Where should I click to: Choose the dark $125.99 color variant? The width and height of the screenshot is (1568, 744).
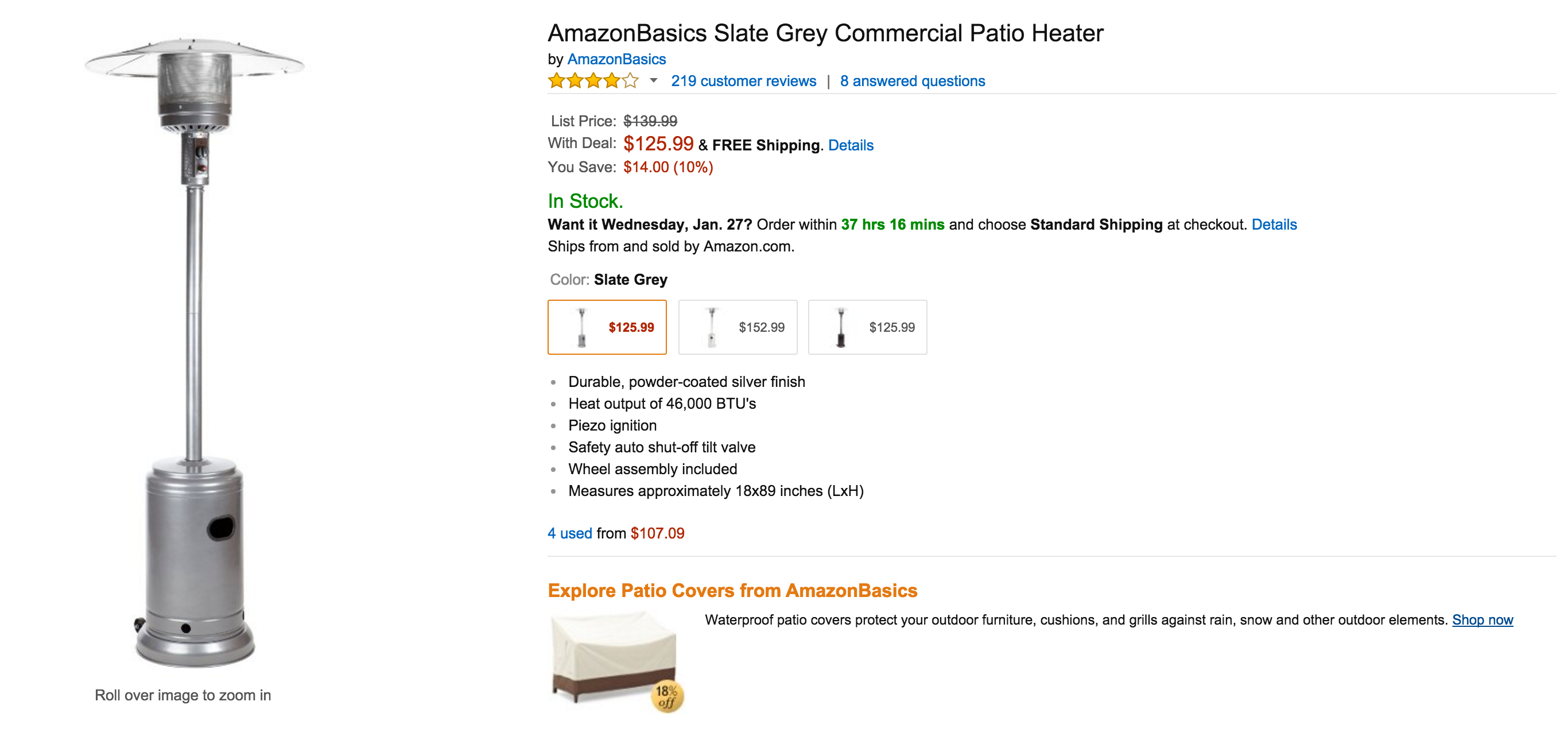tap(867, 327)
